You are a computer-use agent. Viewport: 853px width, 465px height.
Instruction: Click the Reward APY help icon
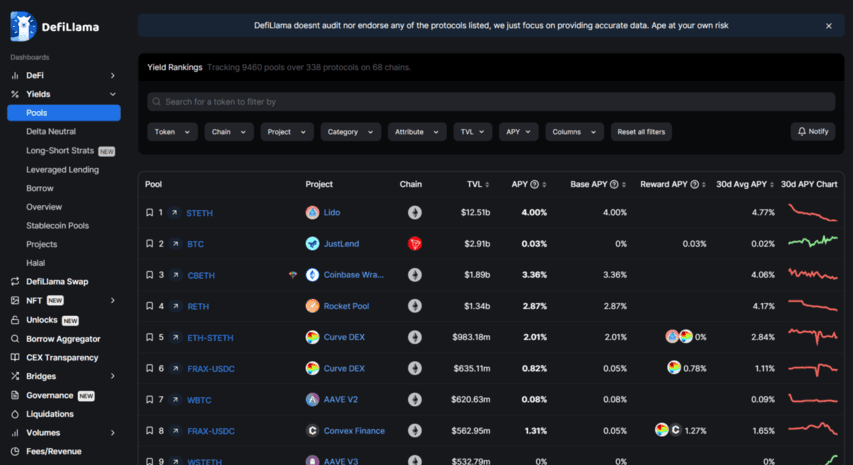[x=695, y=184]
